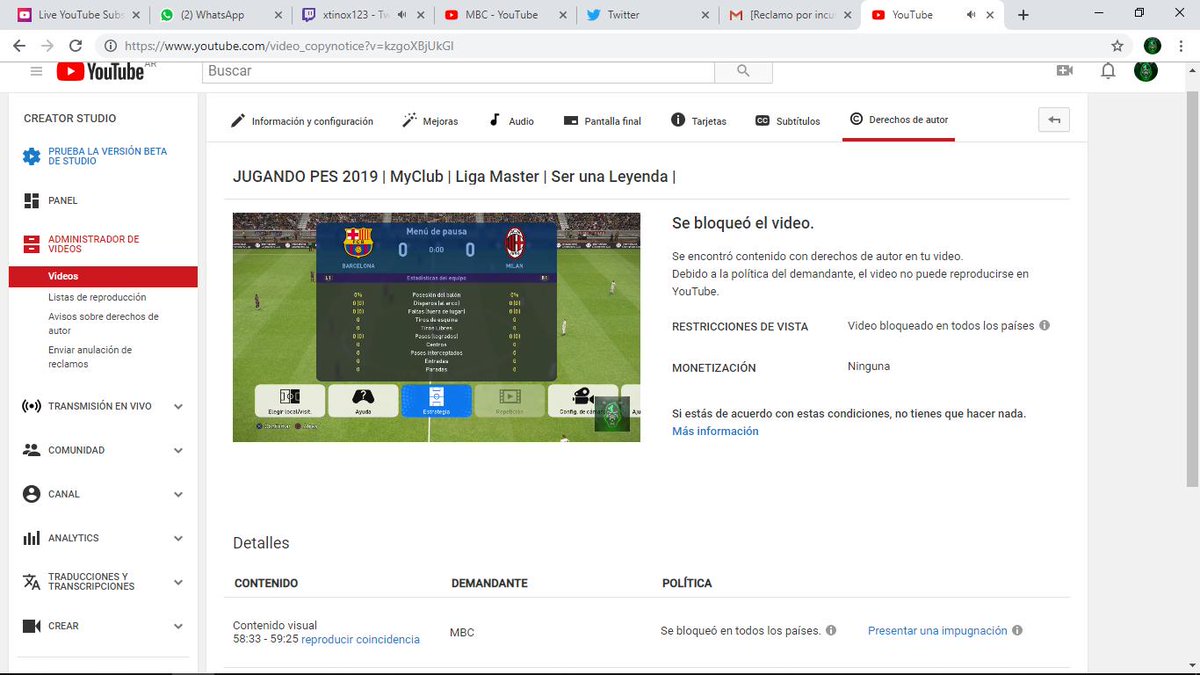
Task: Click the Crear video camera icon
Action: [31, 626]
